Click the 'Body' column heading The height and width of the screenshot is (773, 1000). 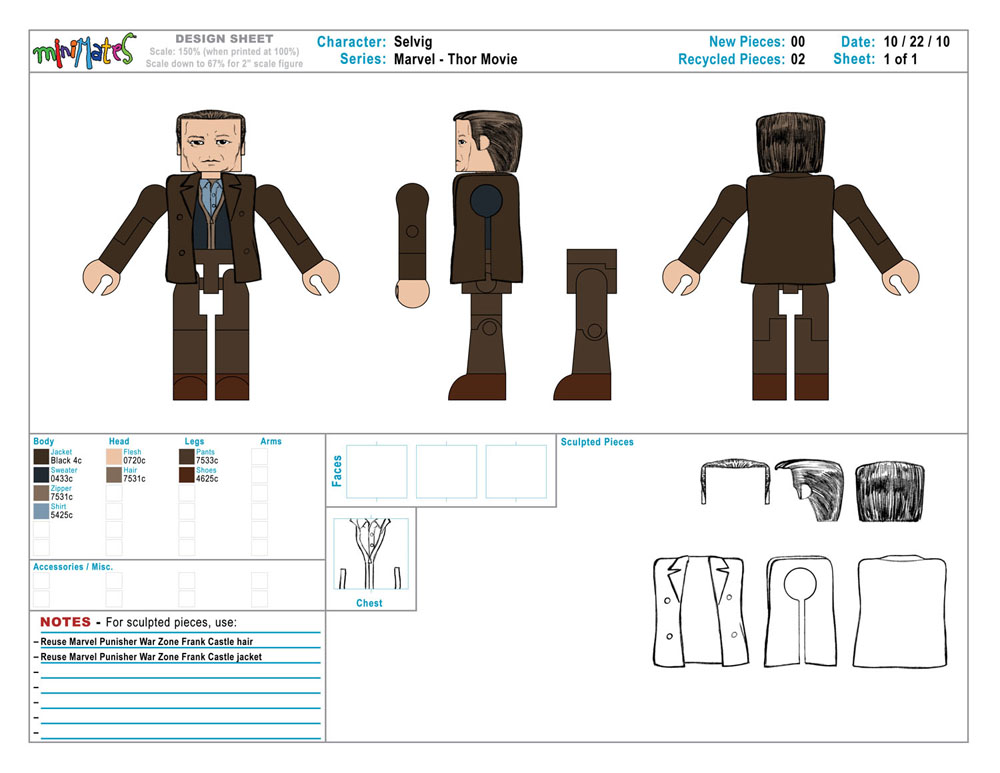coord(43,441)
